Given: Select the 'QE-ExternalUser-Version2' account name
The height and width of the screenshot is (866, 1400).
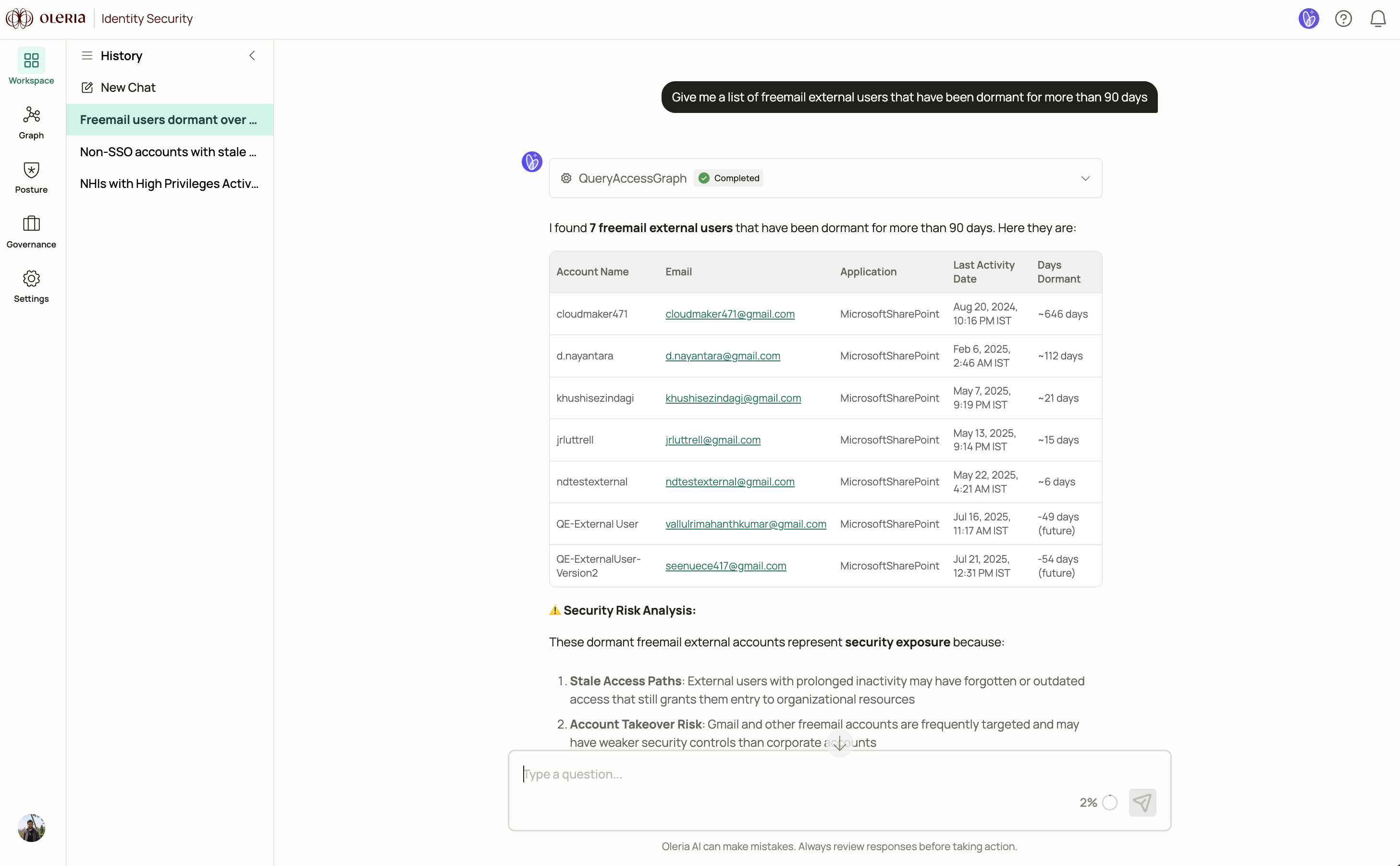Looking at the screenshot, I should [x=598, y=566].
